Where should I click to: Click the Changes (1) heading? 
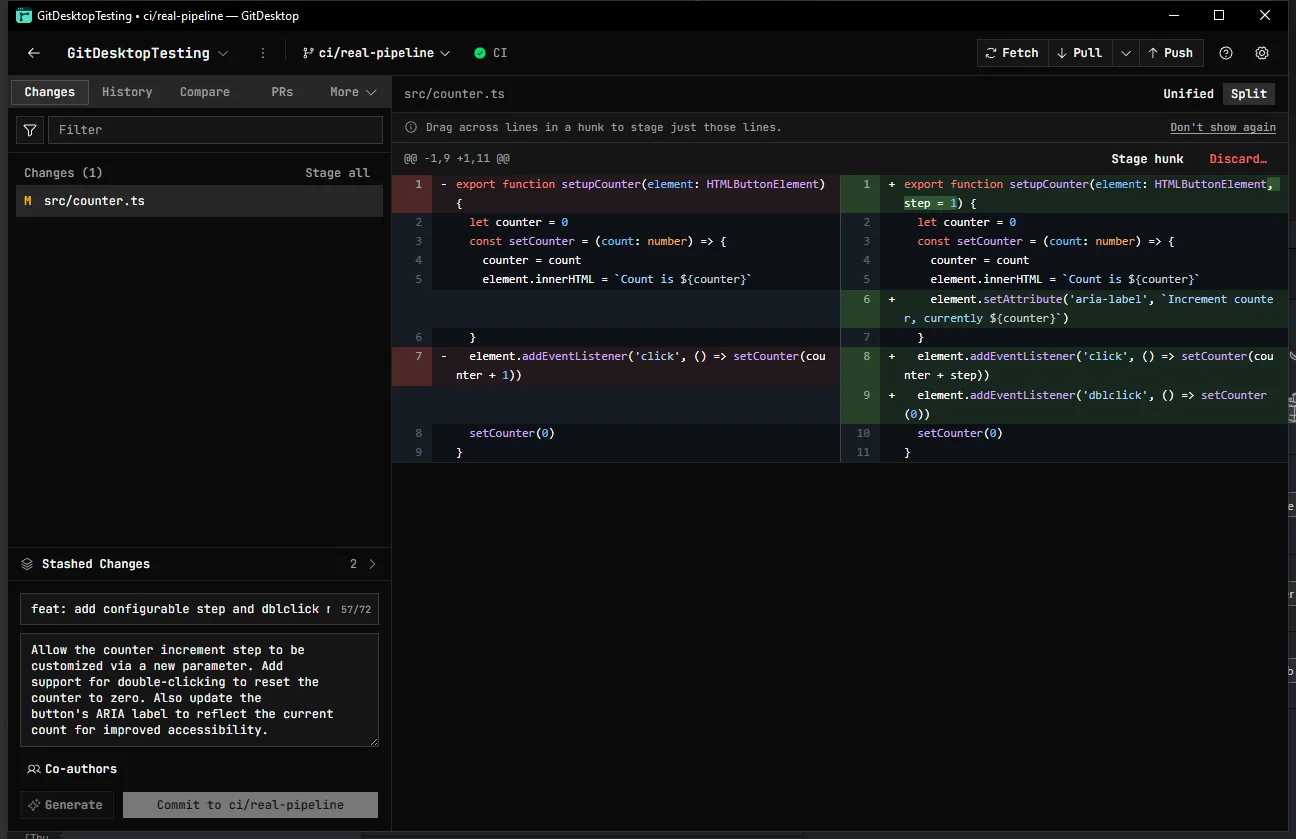click(x=63, y=173)
